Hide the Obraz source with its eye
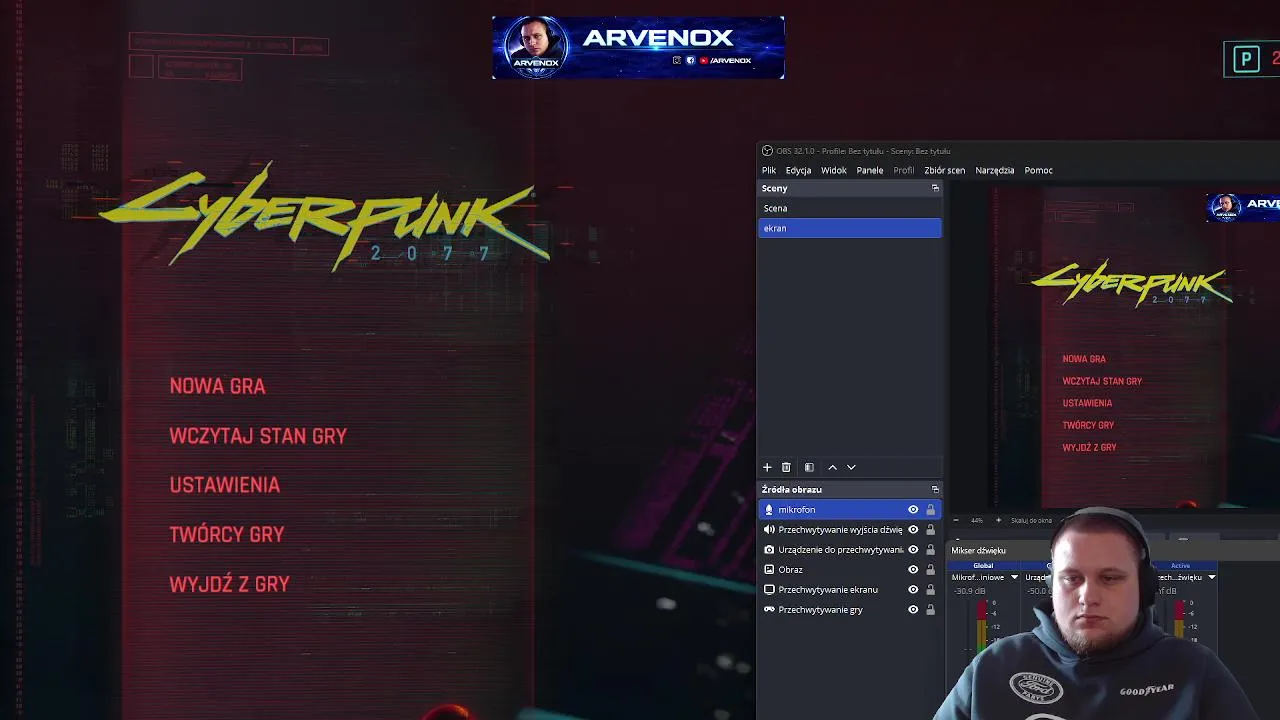 [x=913, y=570]
